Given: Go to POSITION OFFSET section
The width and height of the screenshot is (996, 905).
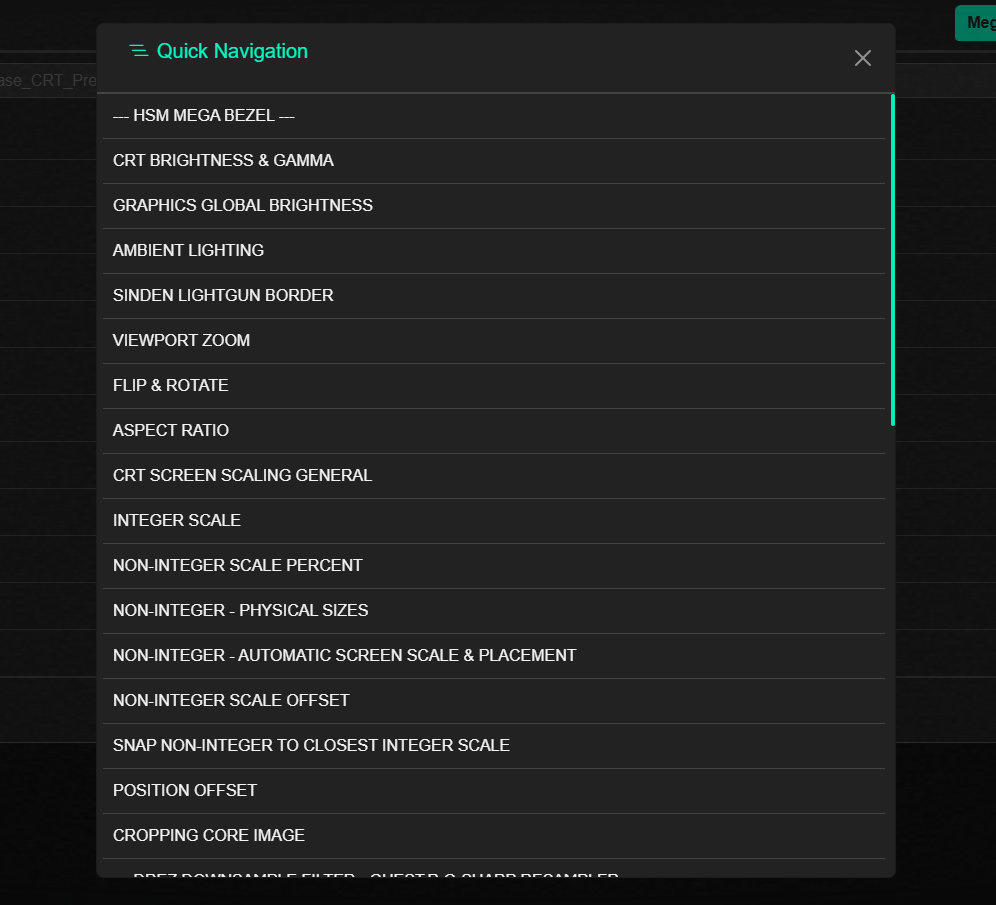Looking at the screenshot, I should [x=185, y=791].
